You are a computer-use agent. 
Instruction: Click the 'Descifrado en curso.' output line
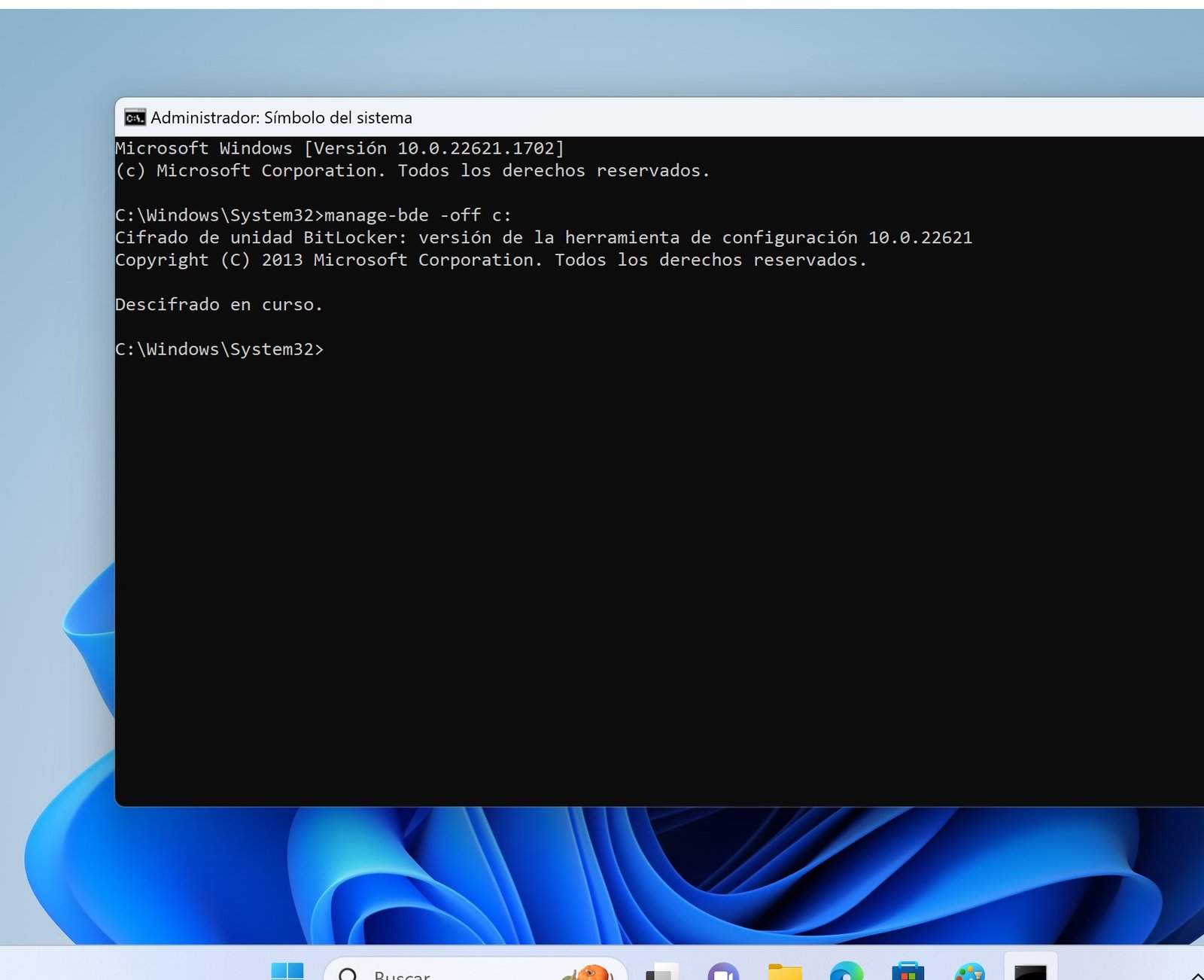point(218,305)
